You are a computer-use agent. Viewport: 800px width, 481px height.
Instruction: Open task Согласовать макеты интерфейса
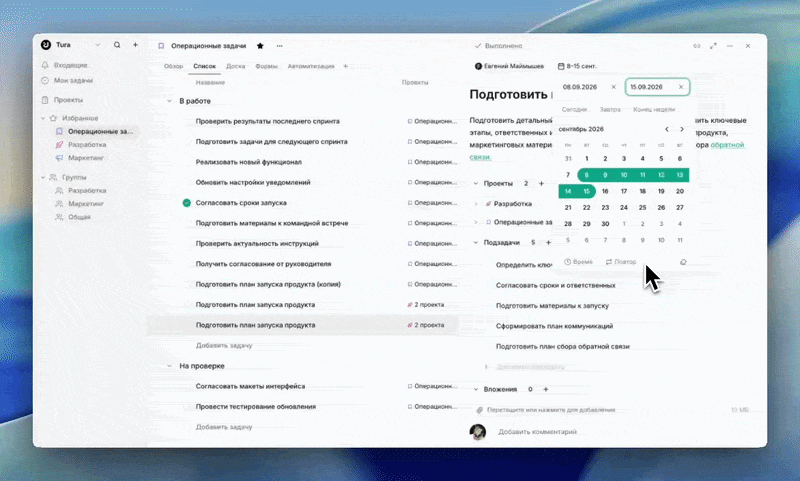coord(250,387)
